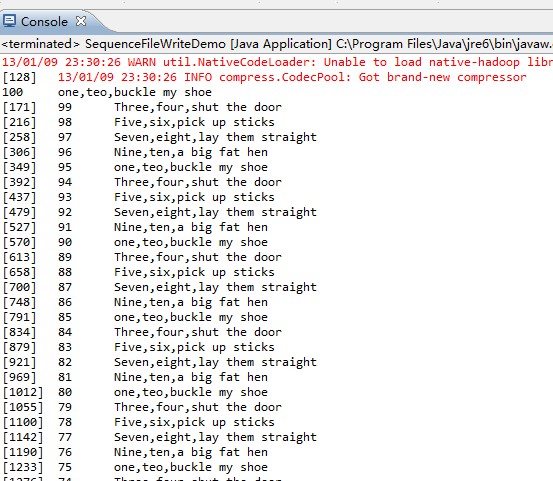Click the row with position [658]
The image size is (553, 481).
[x=139, y=272]
